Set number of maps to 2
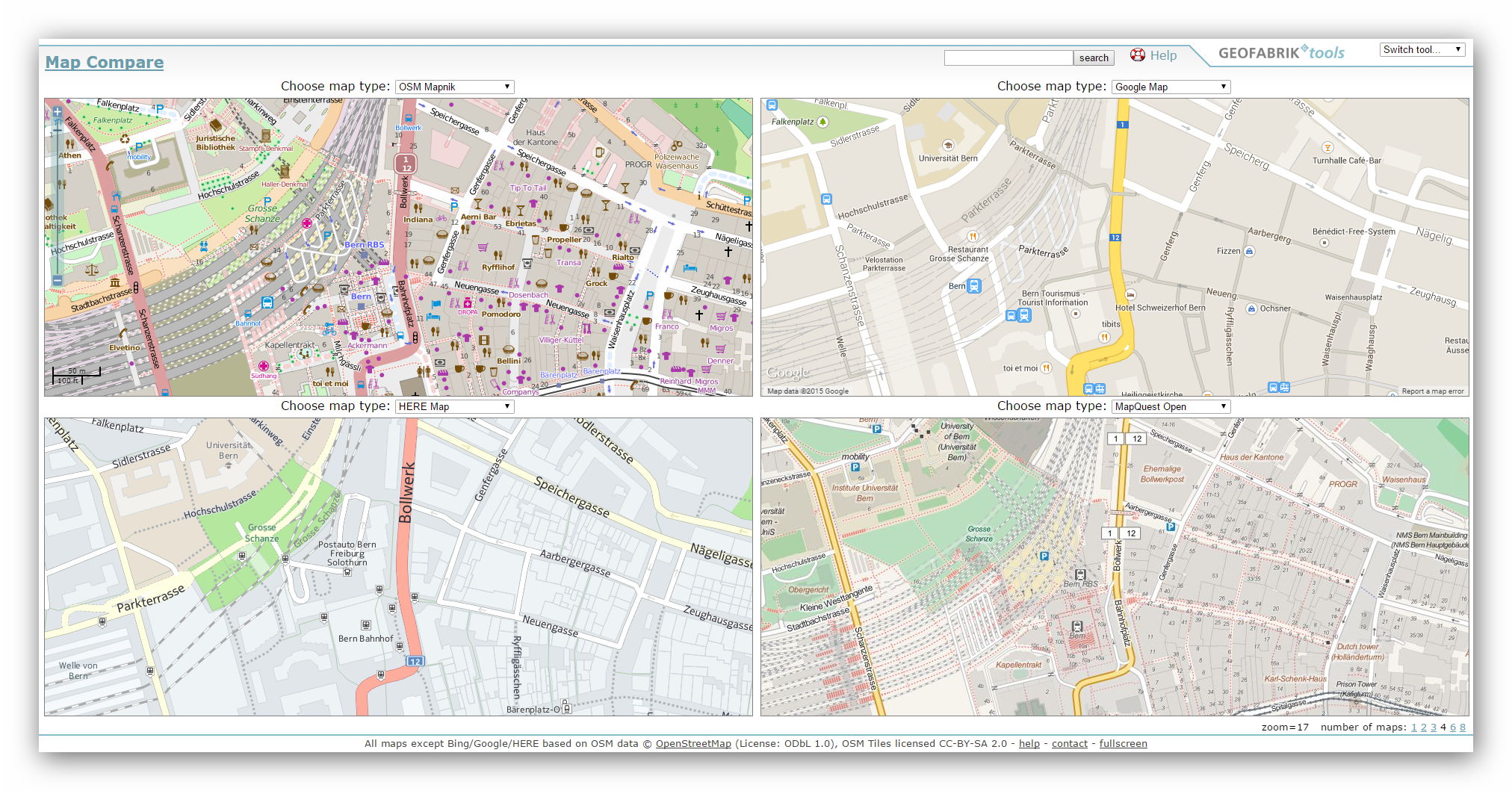The image size is (1512, 791). pyautogui.click(x=1423, y=727)
